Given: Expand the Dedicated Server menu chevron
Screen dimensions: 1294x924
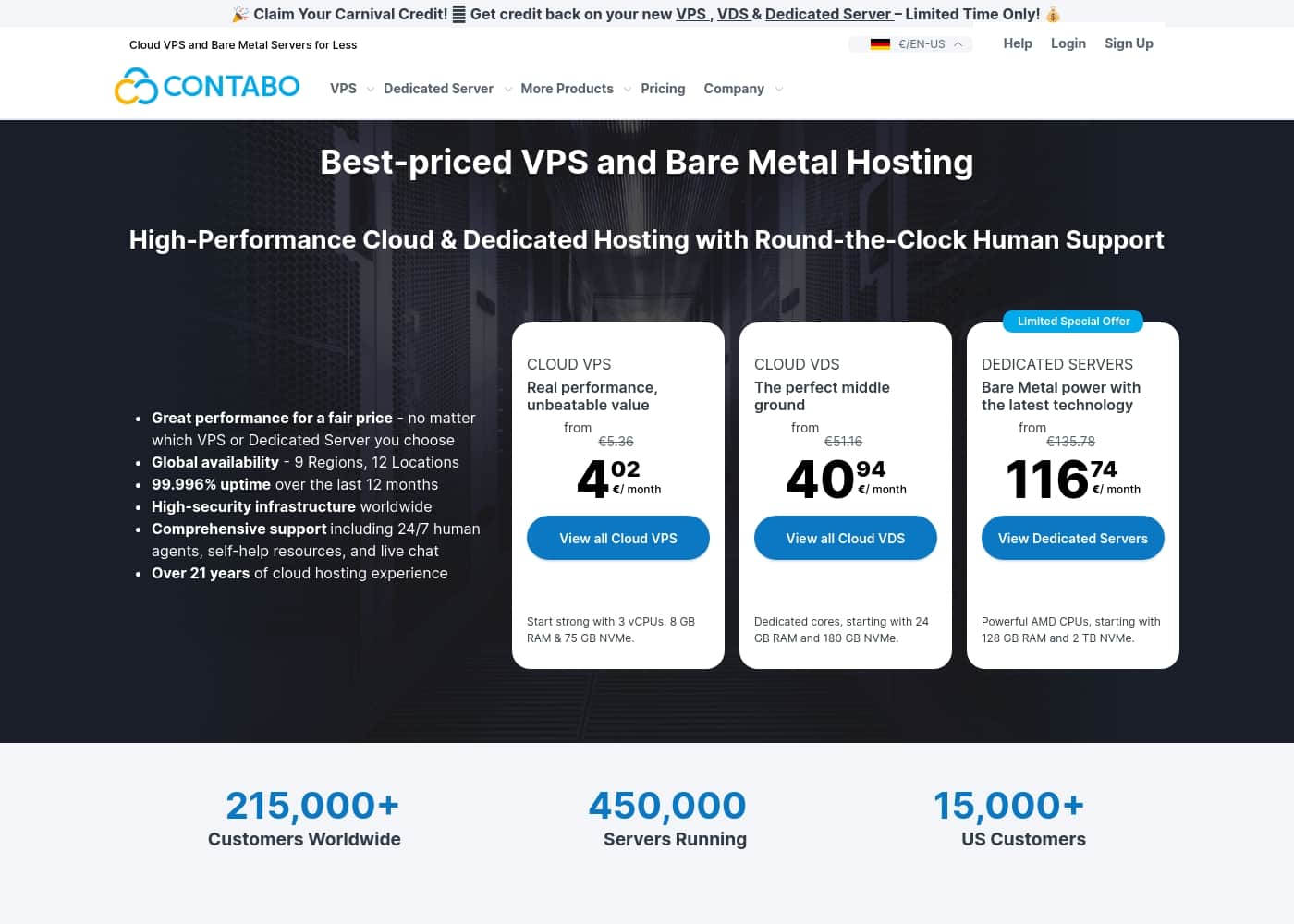Looking at the screenshot, I should click(507, 90).
